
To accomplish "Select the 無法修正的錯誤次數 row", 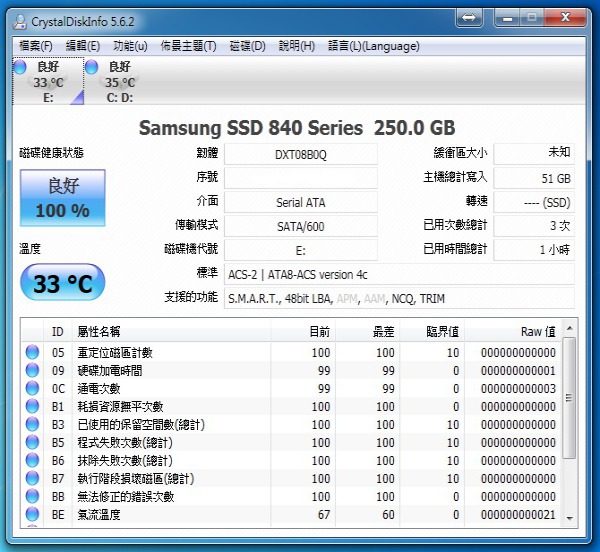I will tap(292, 496).
